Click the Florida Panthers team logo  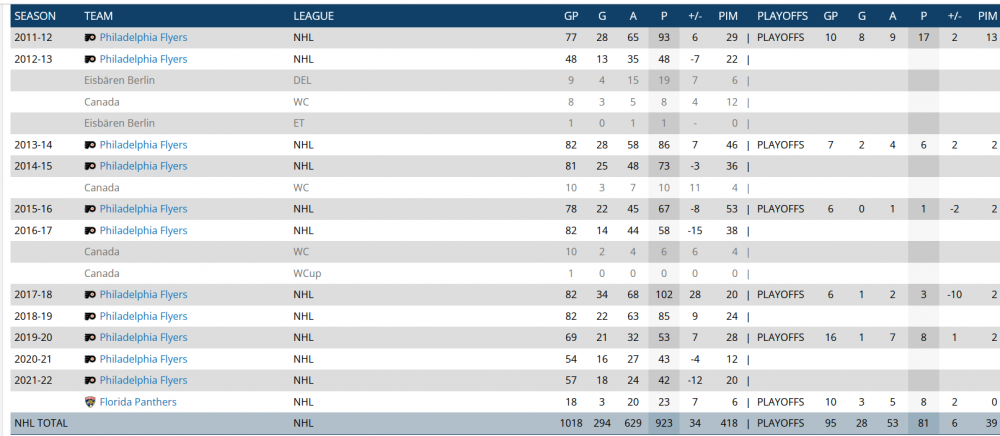pos(89,402)
